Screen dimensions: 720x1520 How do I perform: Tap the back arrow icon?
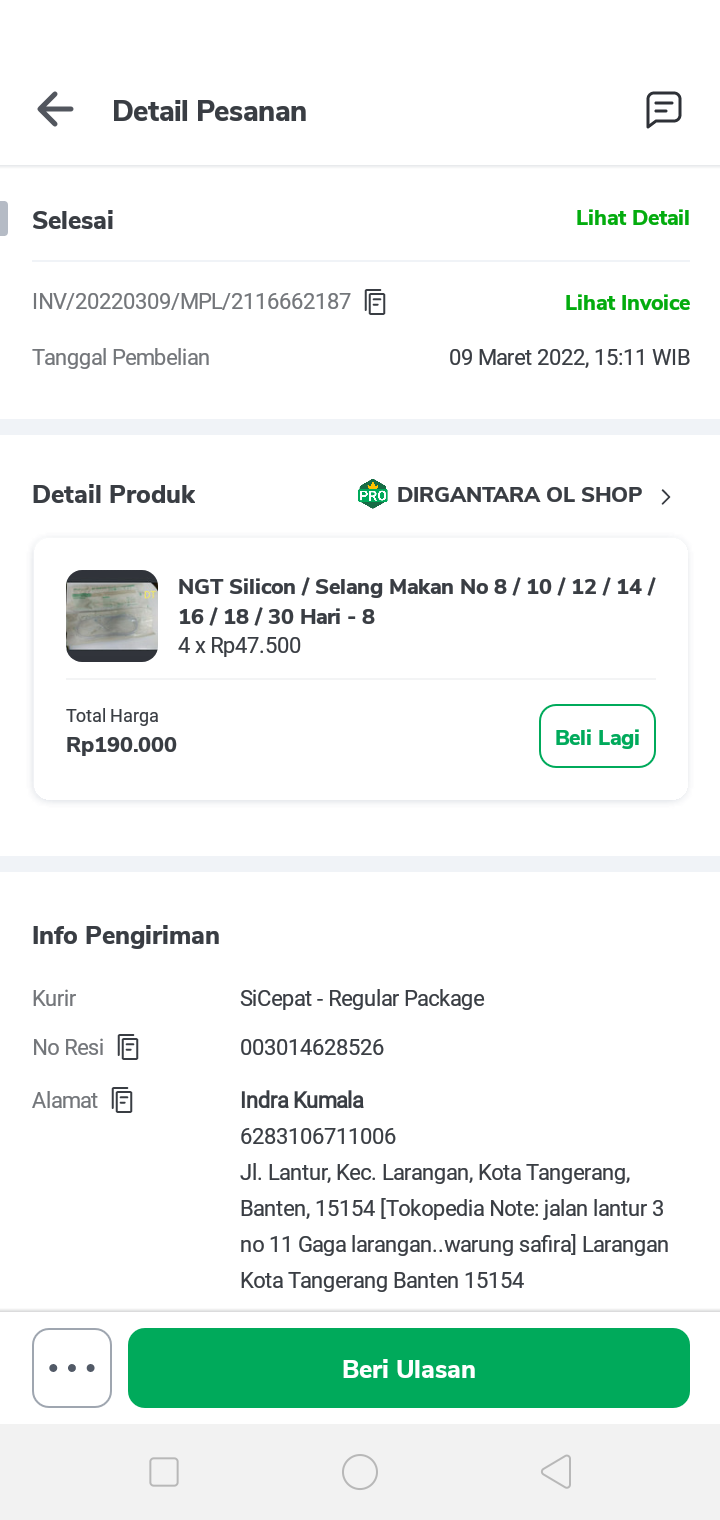tap(55, 110)
